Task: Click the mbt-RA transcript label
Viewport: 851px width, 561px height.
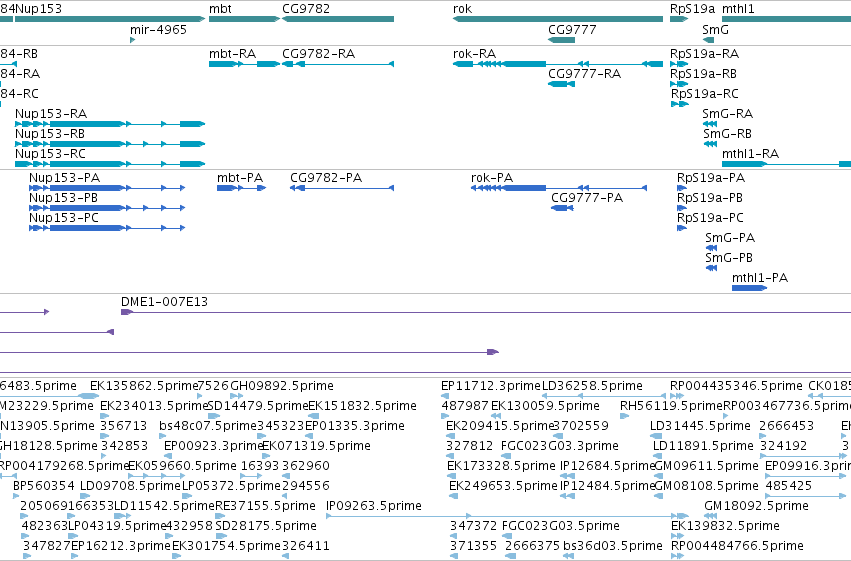Action: click(232, 54)
